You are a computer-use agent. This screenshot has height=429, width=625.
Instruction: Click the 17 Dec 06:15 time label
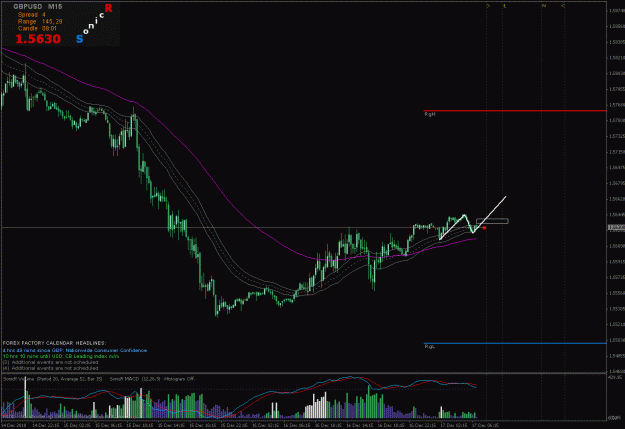[485, 425]
